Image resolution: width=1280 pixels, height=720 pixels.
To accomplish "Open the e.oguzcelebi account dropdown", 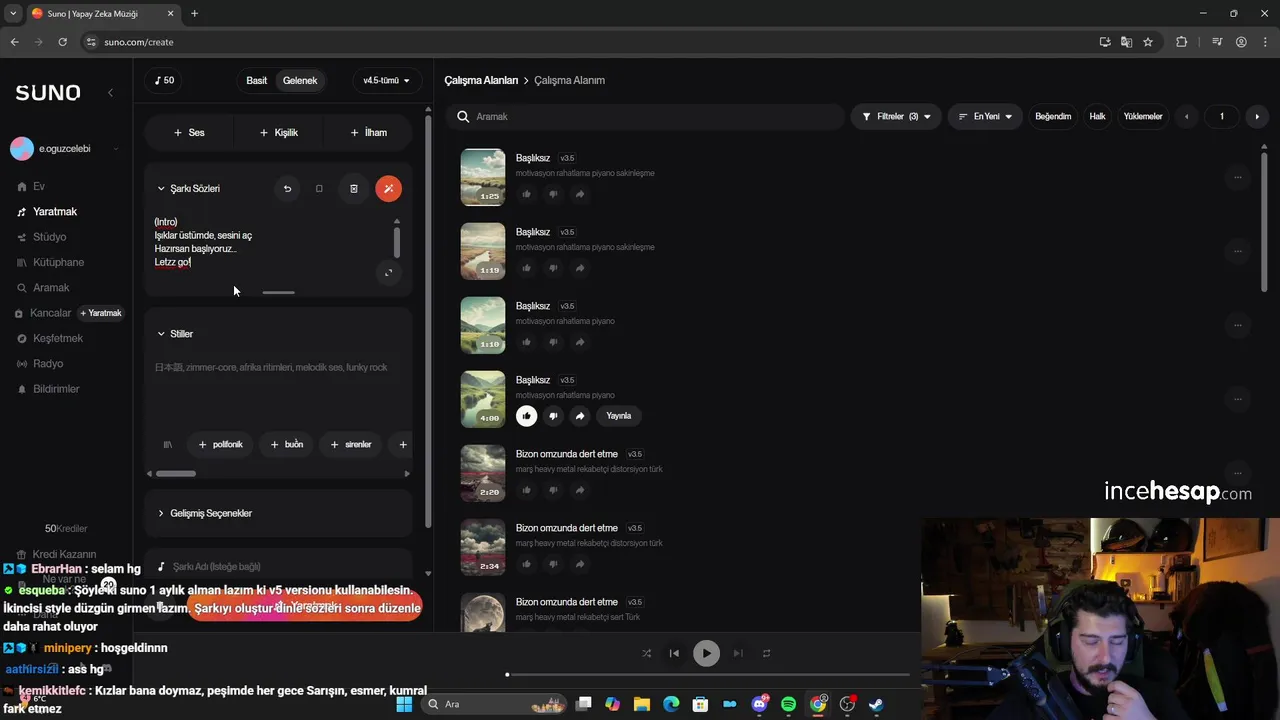I will pyautogui.click(x=64, y=148).
